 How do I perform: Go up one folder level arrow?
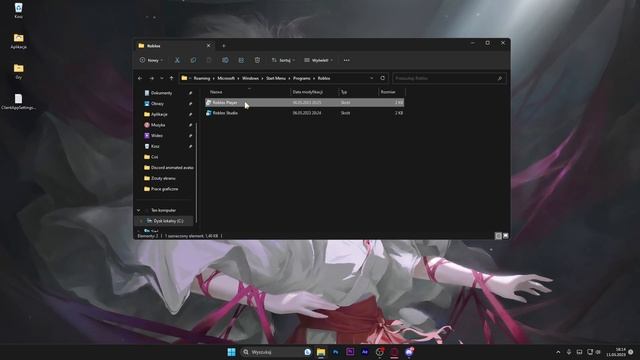[x=171, y=78]
